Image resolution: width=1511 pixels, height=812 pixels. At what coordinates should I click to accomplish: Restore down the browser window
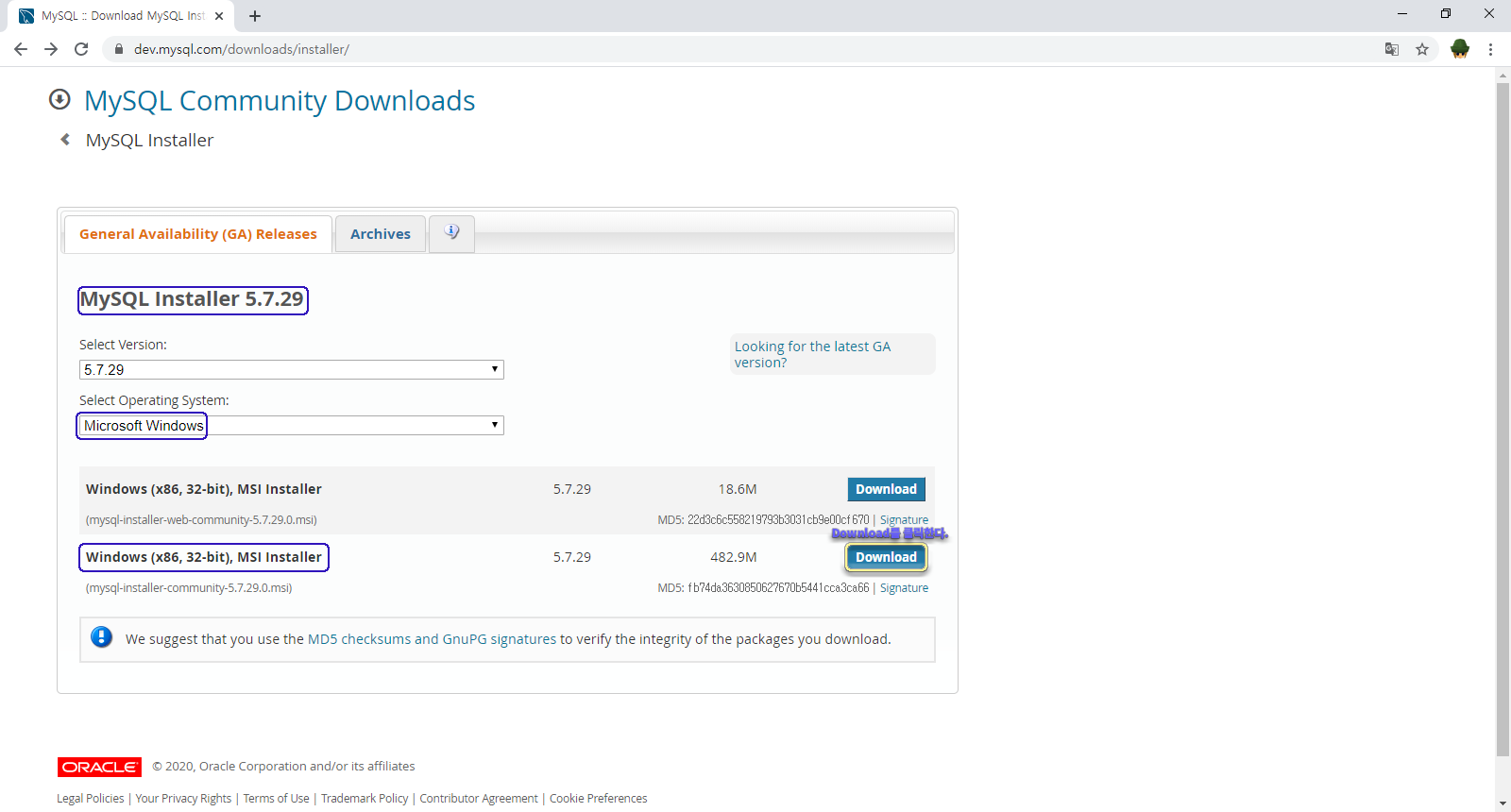tap(1445, 13)
